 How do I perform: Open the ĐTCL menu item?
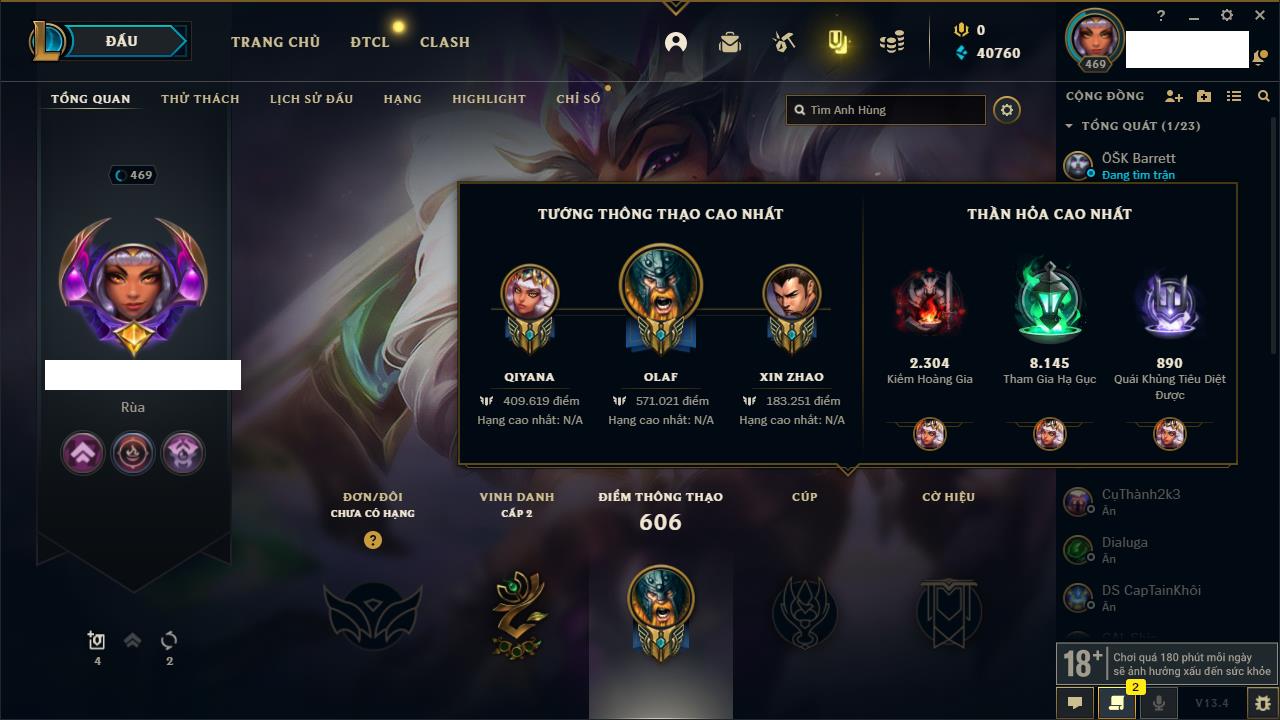click(370, 42)
